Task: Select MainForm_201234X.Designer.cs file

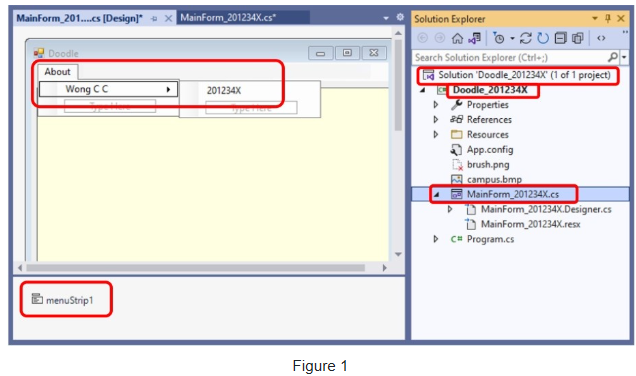Action: click(x=546, y=209)
